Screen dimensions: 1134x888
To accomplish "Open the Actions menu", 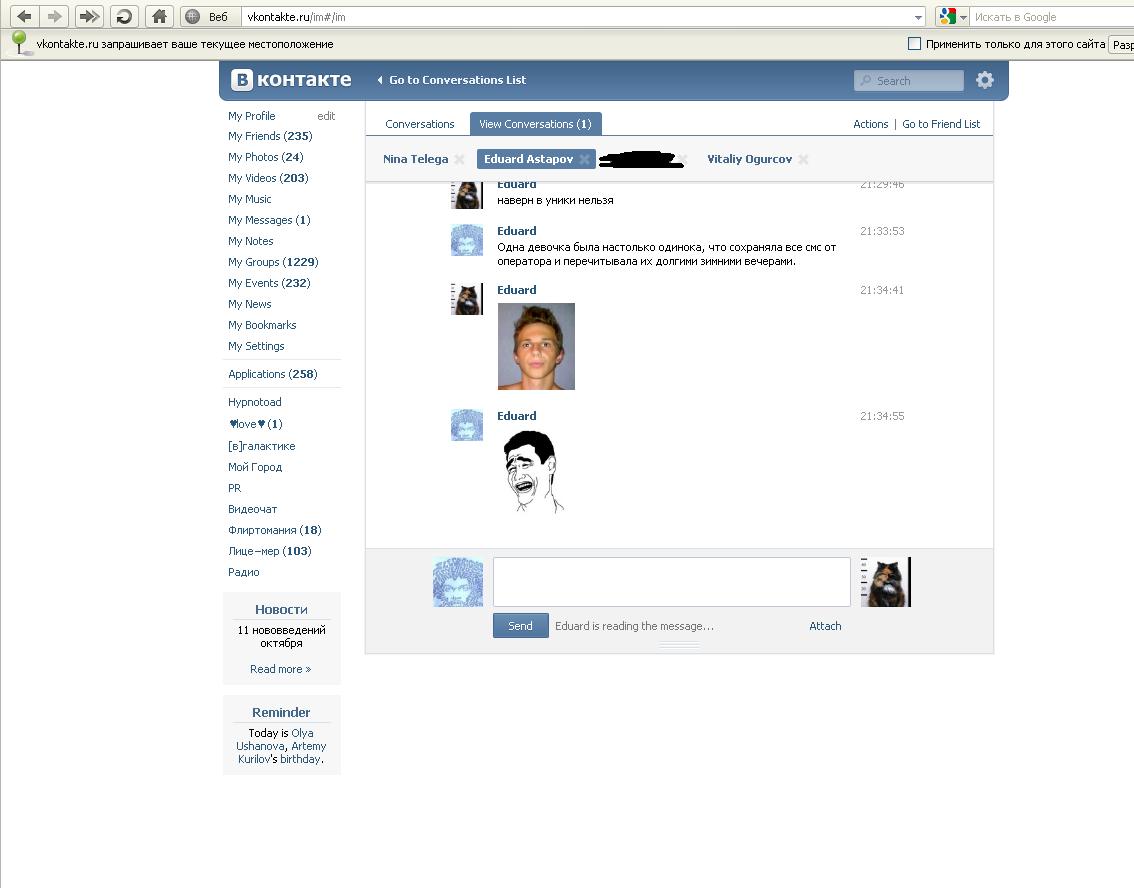I will [x=870, y=124].
